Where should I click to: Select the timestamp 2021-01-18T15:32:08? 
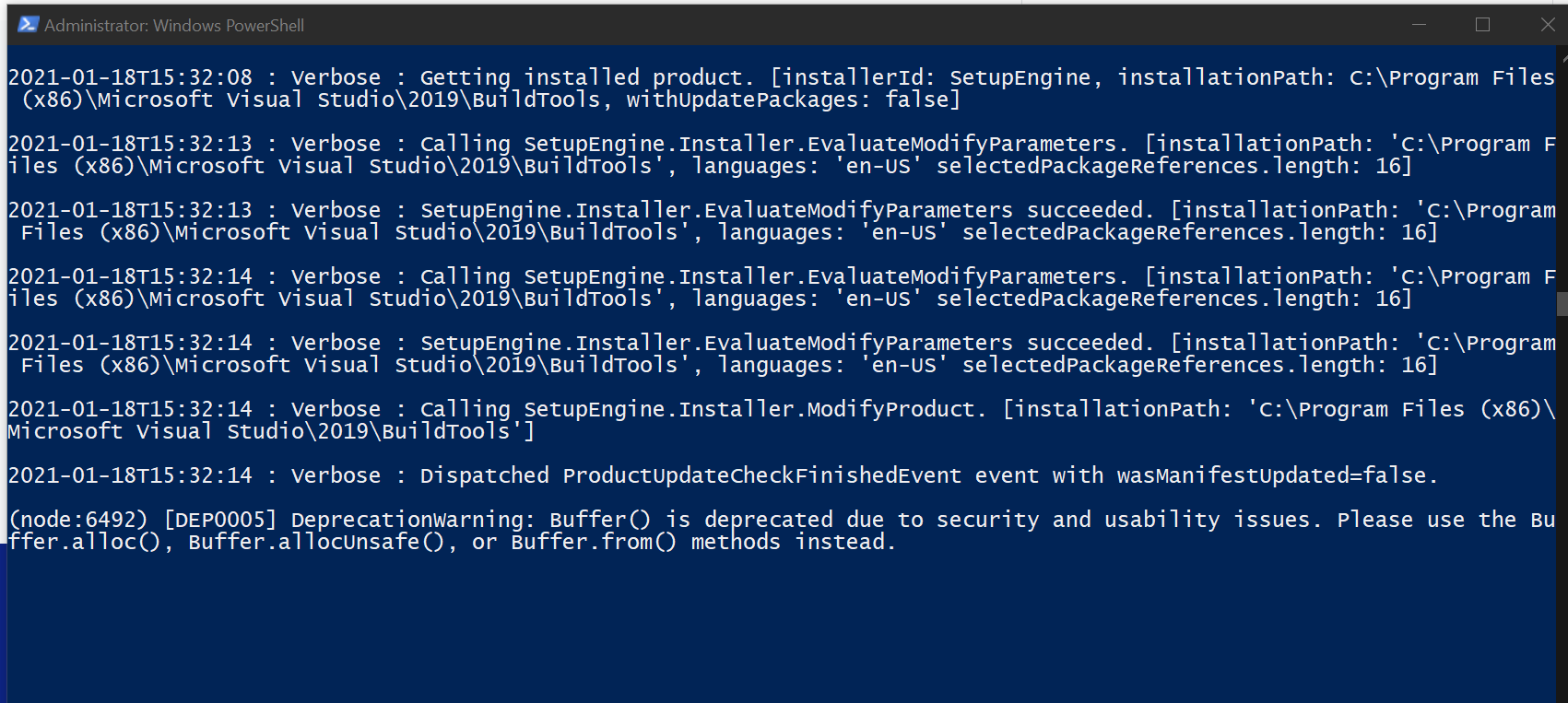[129, 76]
